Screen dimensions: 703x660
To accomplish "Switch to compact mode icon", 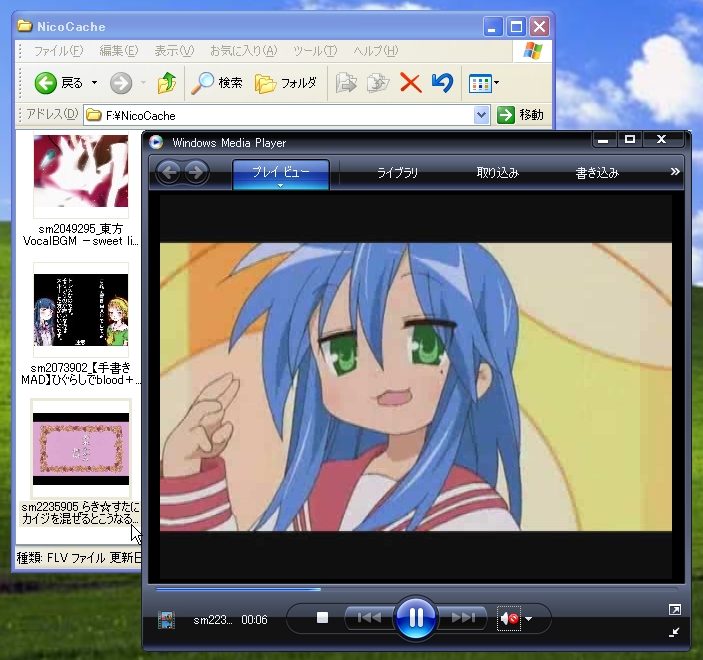I will coord(674,632).
